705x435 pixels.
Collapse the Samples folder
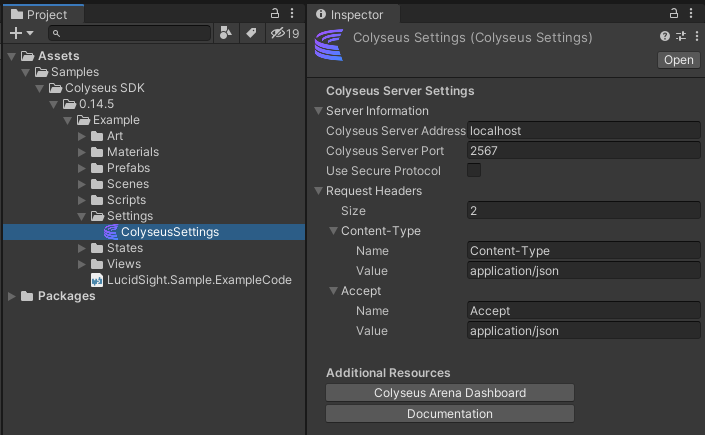click(26, 72)
